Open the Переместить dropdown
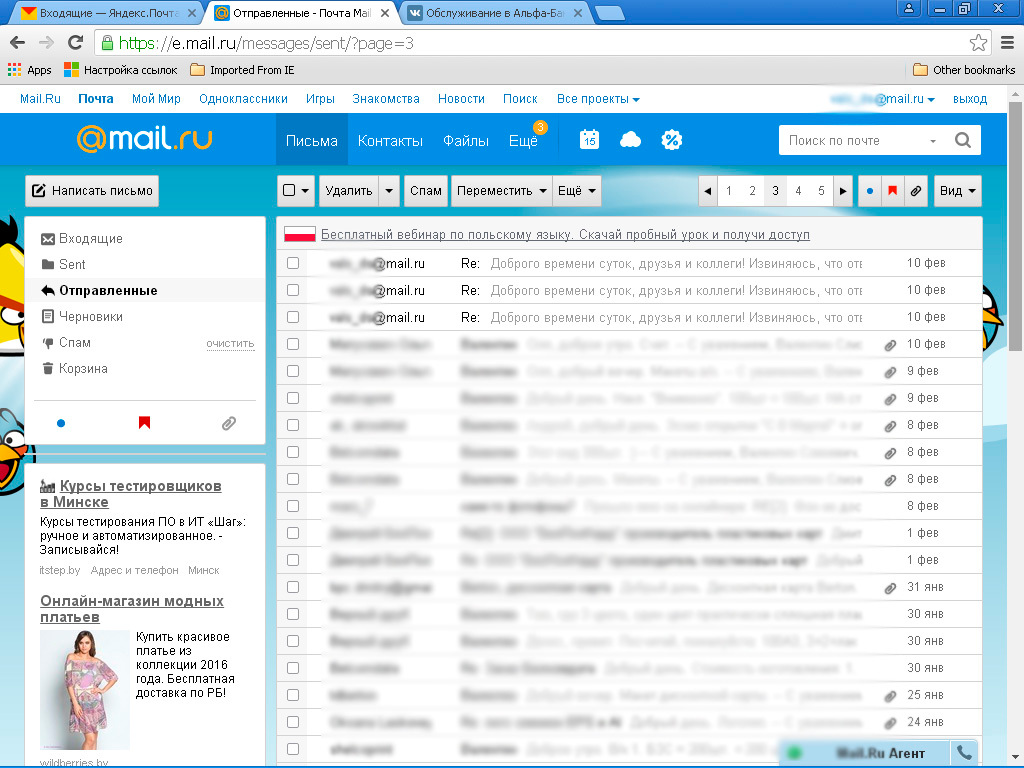 (x=501, y=191)
